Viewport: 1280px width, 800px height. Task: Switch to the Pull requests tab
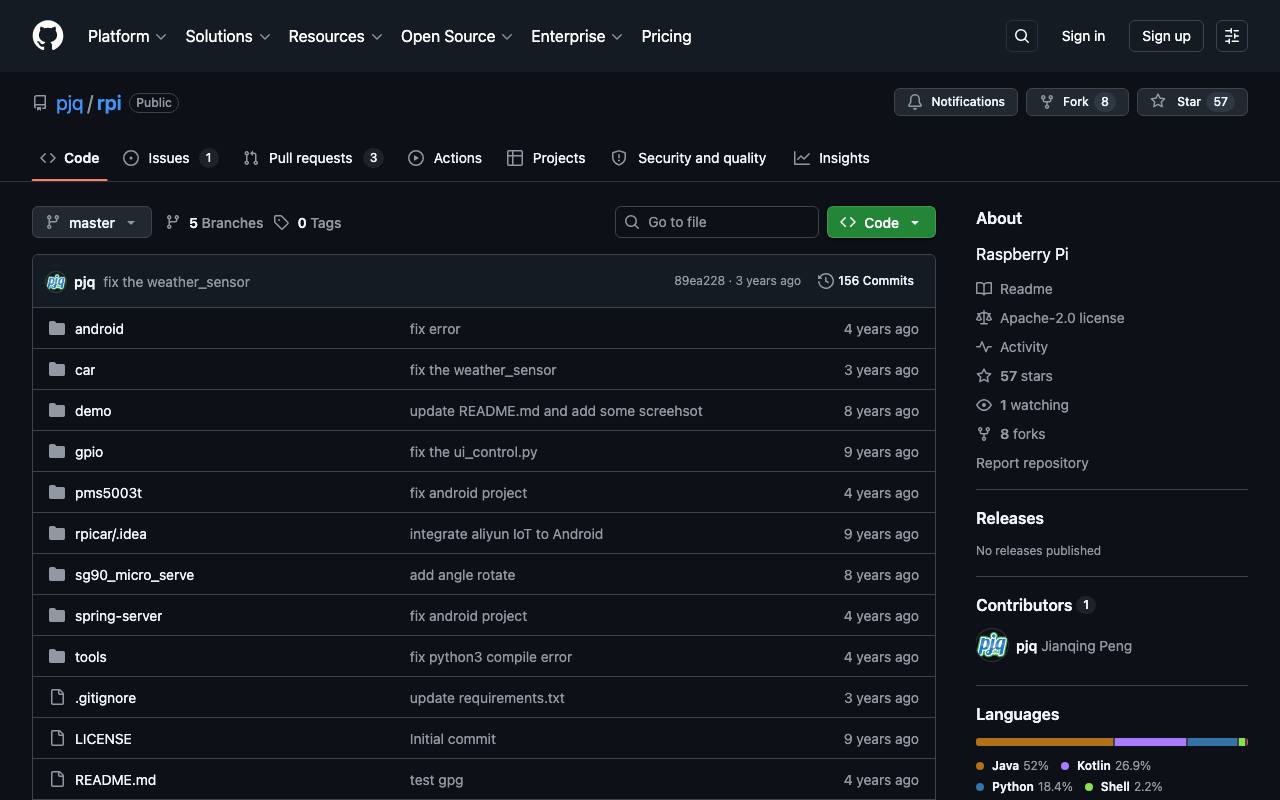[x=313, y=158]
